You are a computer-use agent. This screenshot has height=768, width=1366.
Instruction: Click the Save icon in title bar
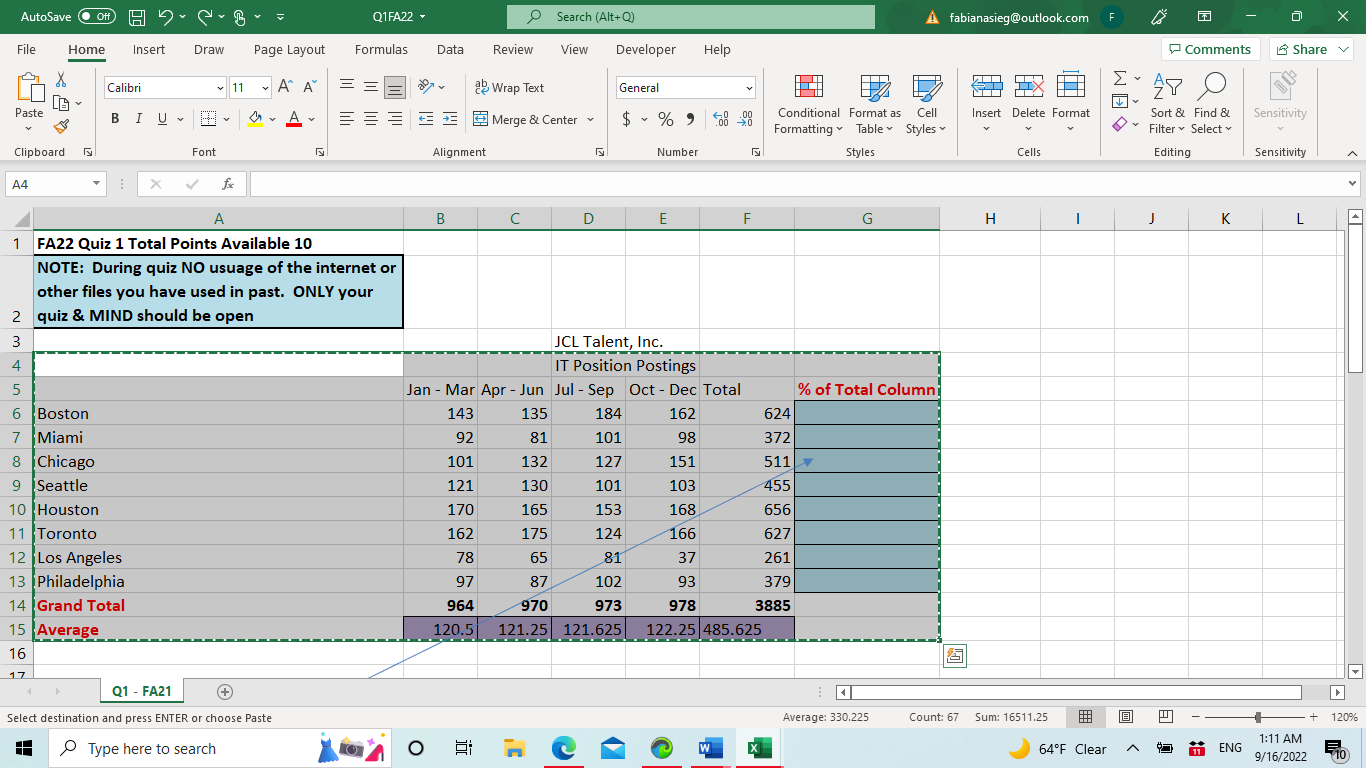pos(137,17)
